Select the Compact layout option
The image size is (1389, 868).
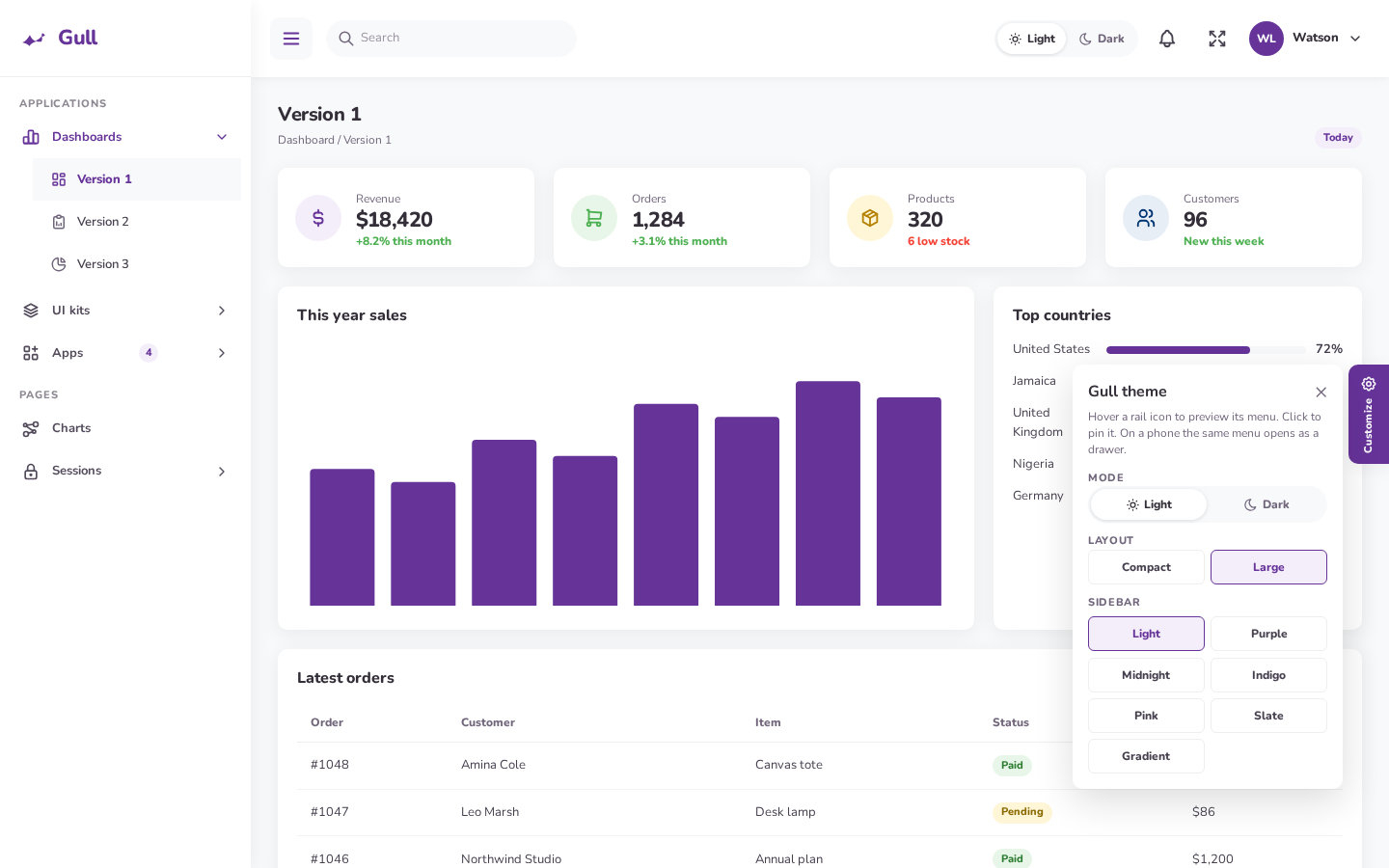1146,567
